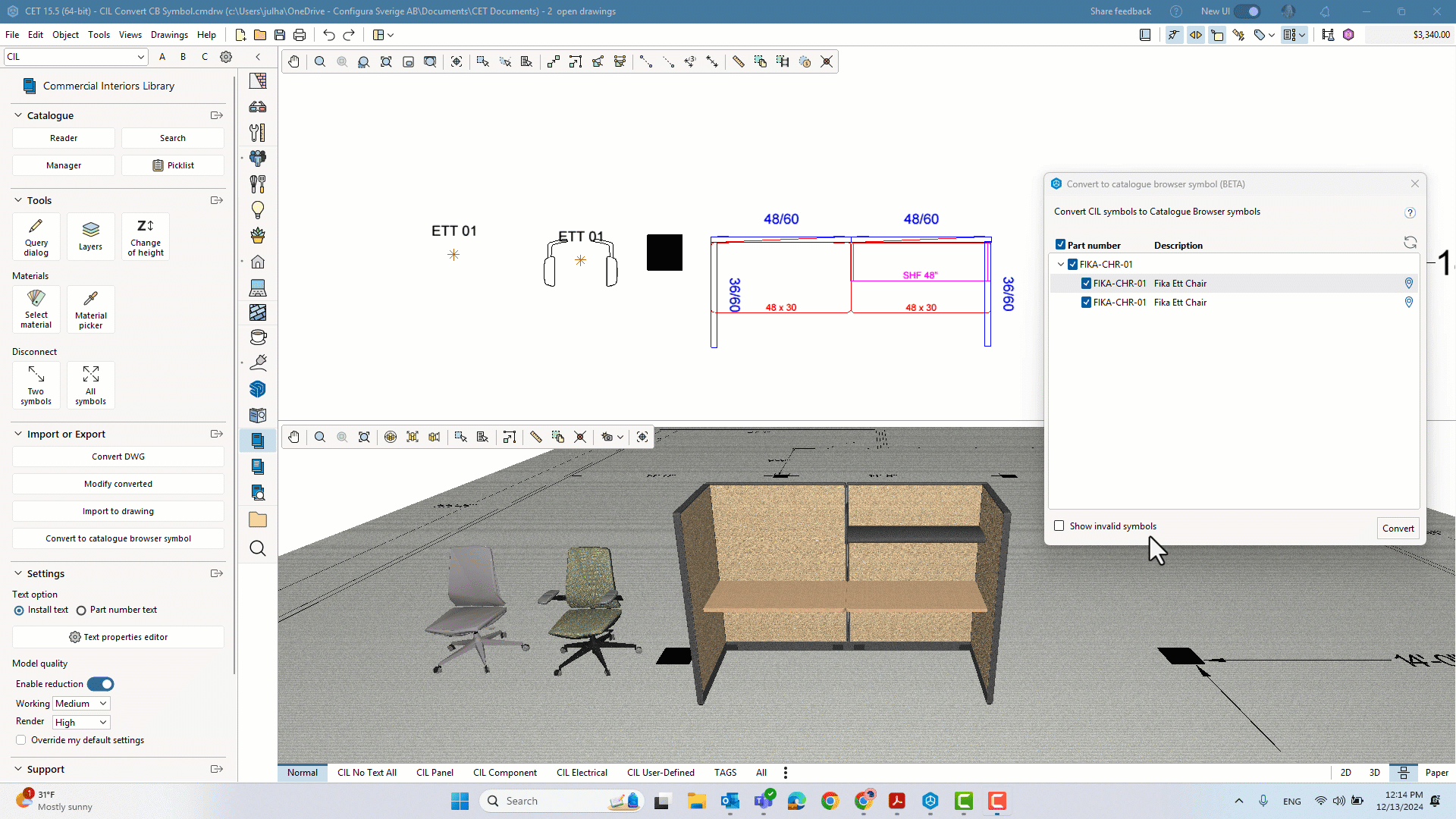Collapse the Catalogue section
The image size is (1456, 819).
(18, 115)
